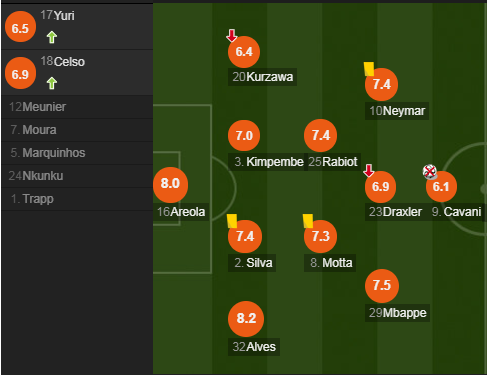Open Nkunku's bench entry
The image size is (487, 375).
tap(77, 176)
